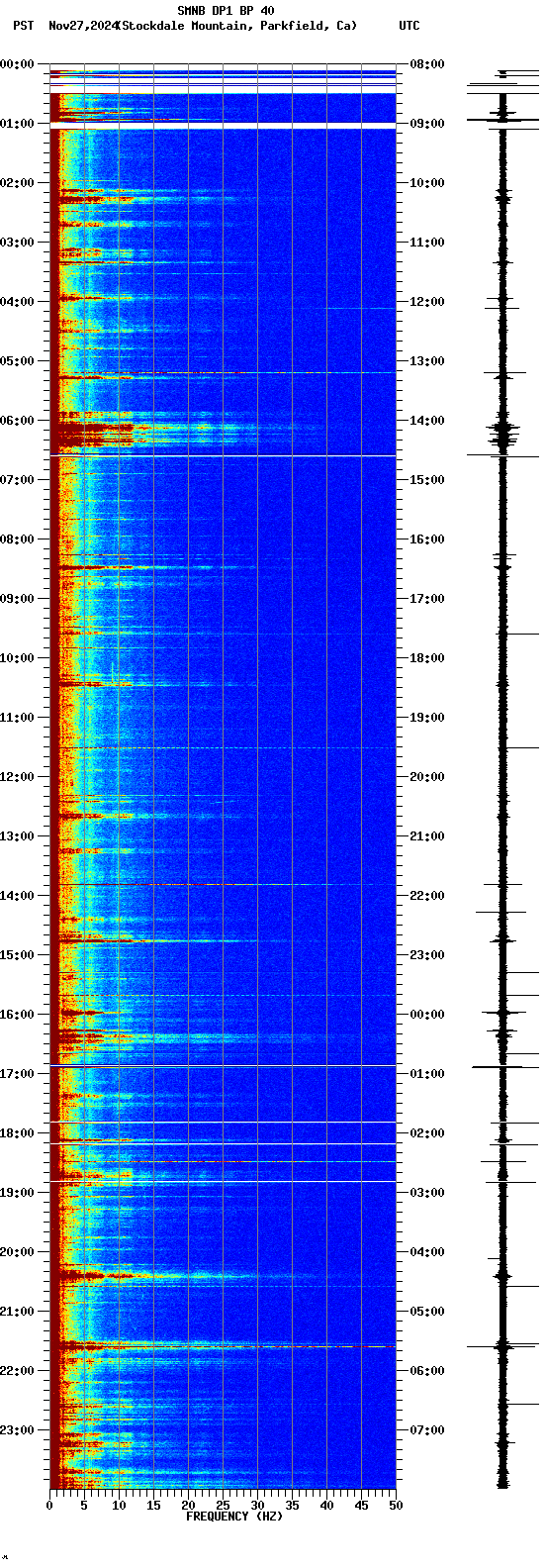This screenshot has height=1568, width=546.
Task: Click the 'UTC' timezone label
Action: 409,26
